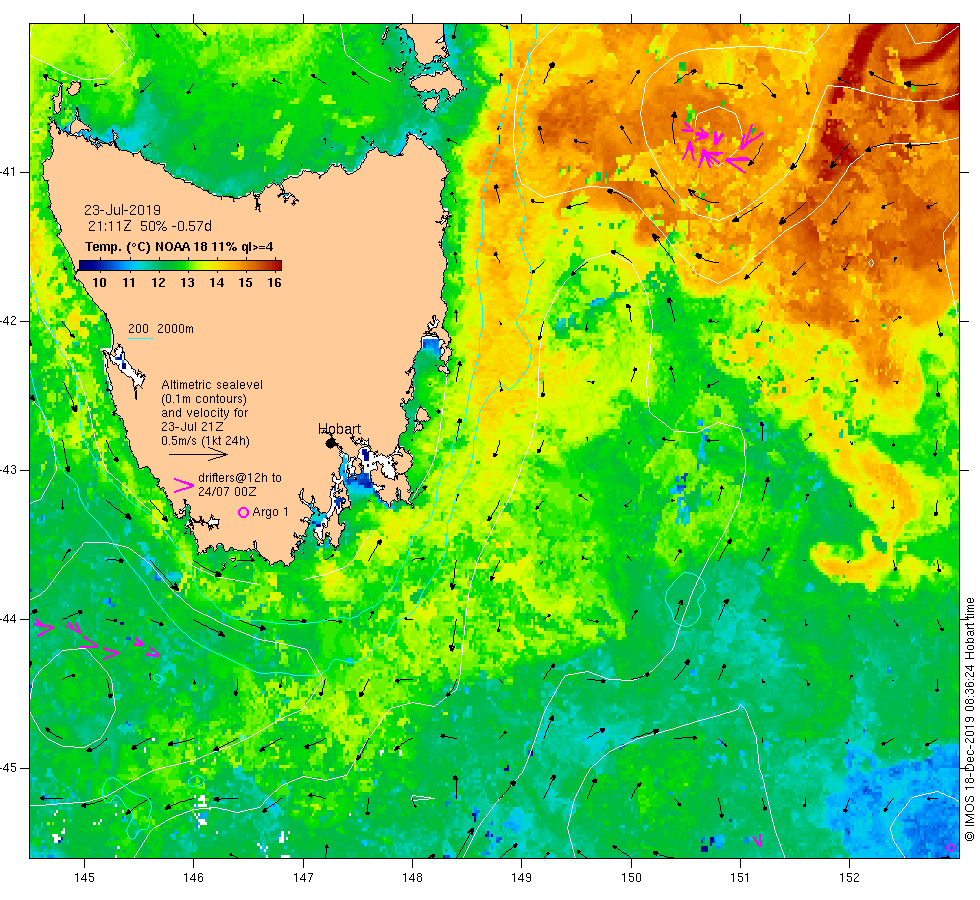Screen dimensions: 980x900
Task: Click the Hobart city label
Action: click(339, 429)
